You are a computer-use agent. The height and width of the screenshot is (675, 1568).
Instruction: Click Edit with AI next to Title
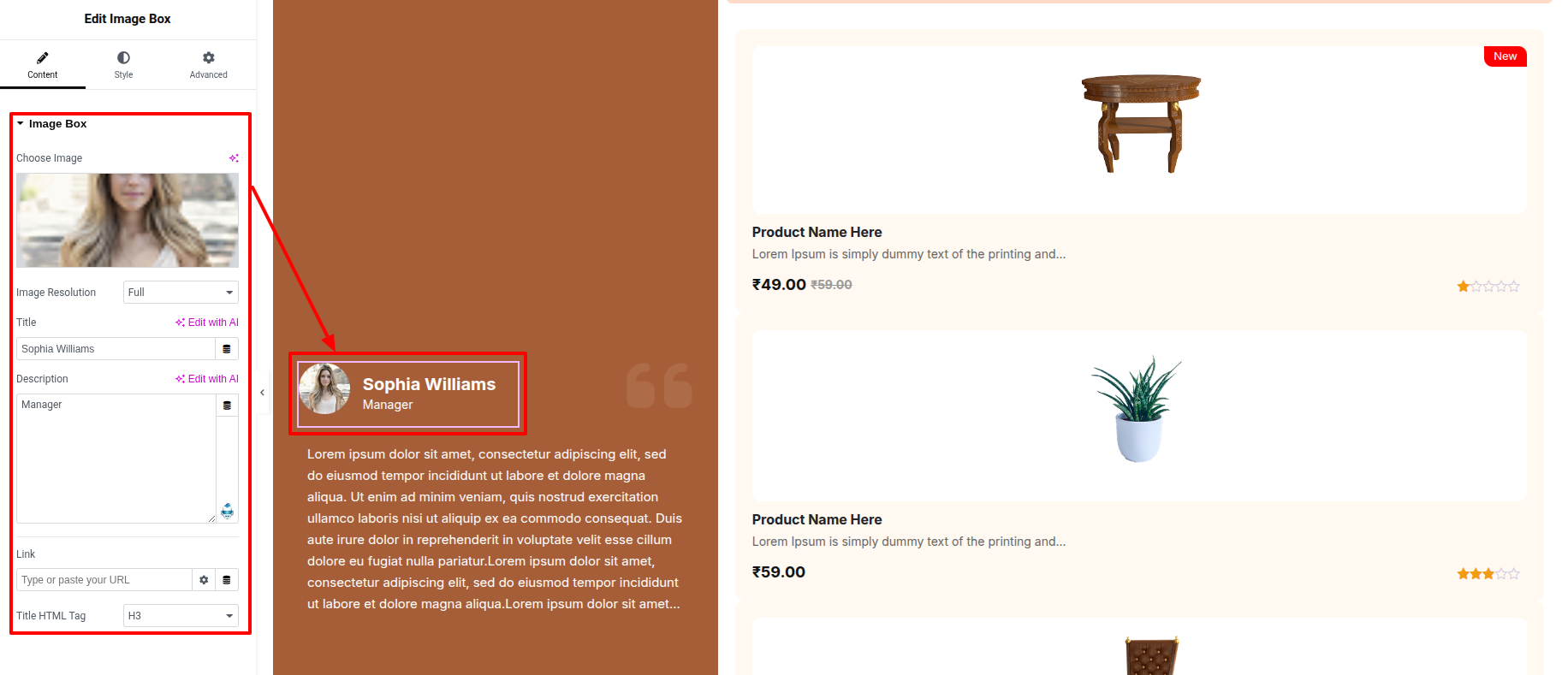coord(207,323)
